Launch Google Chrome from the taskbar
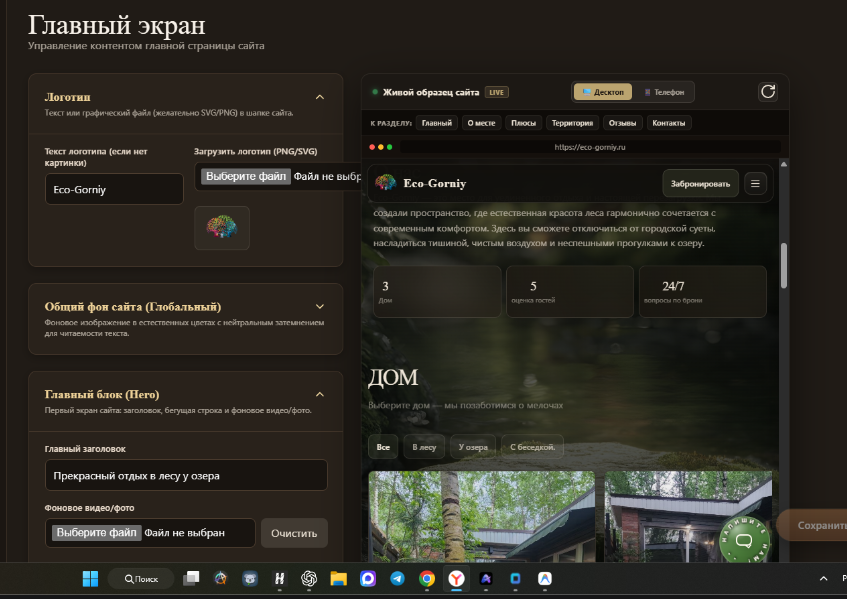The image size is (847, 599). pyautogui.click(x=427, y=578)
